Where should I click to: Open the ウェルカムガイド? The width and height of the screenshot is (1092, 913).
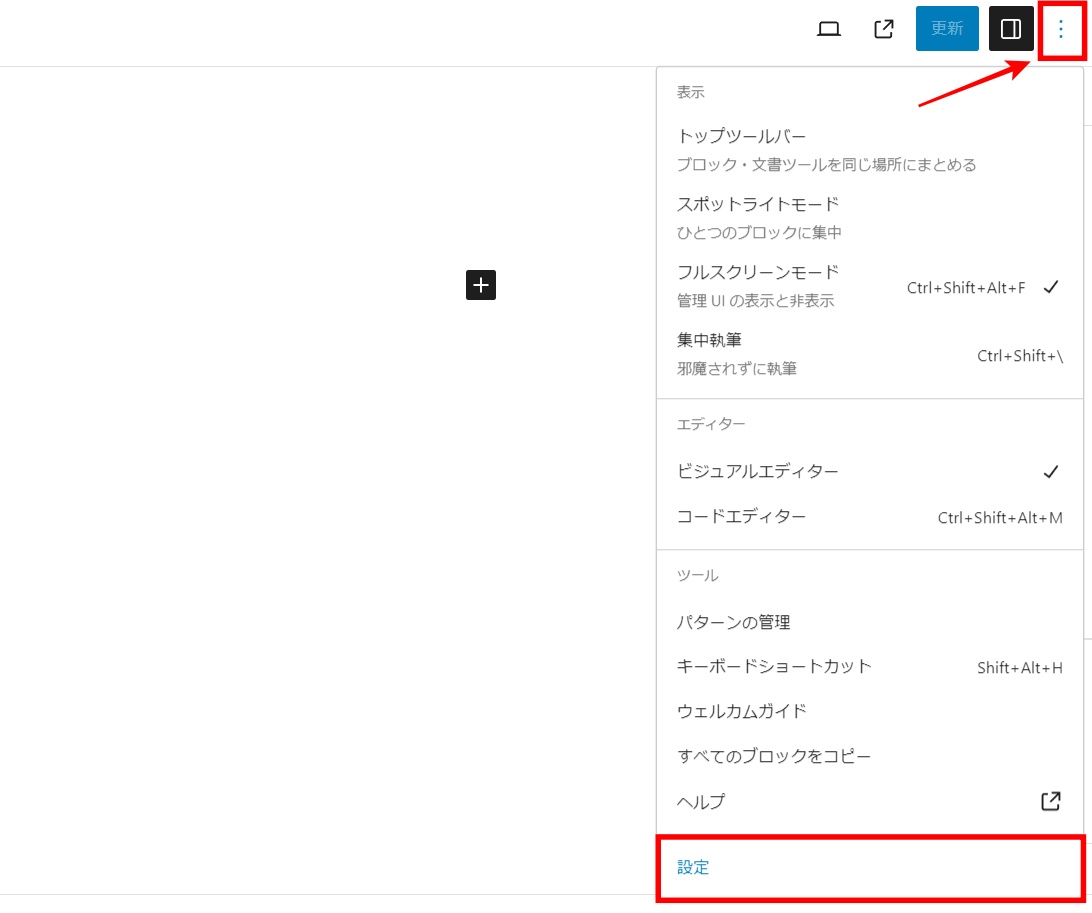(x=742, y=711)
